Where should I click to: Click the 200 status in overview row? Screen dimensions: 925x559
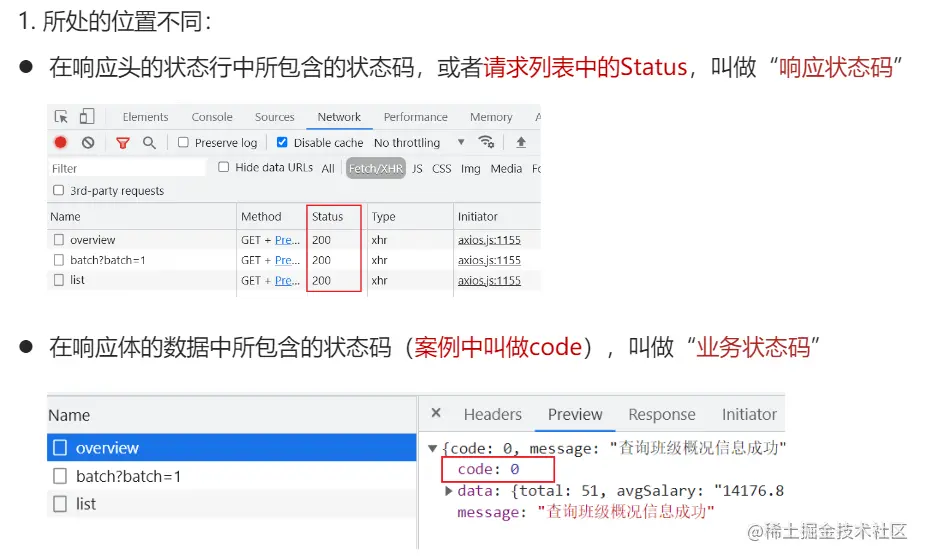(322, 240)
